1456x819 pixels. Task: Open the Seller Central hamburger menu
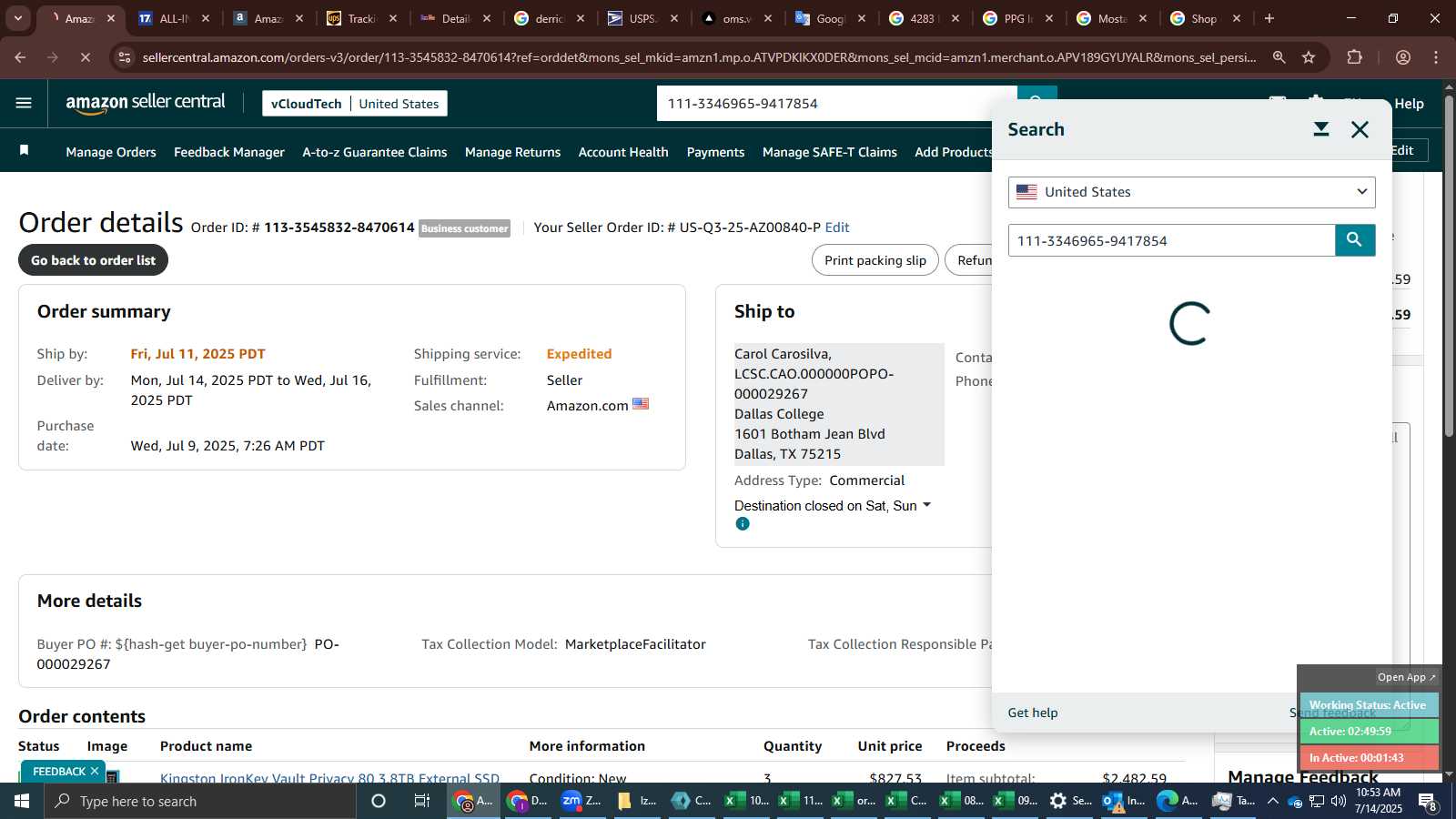click(24, 103)
